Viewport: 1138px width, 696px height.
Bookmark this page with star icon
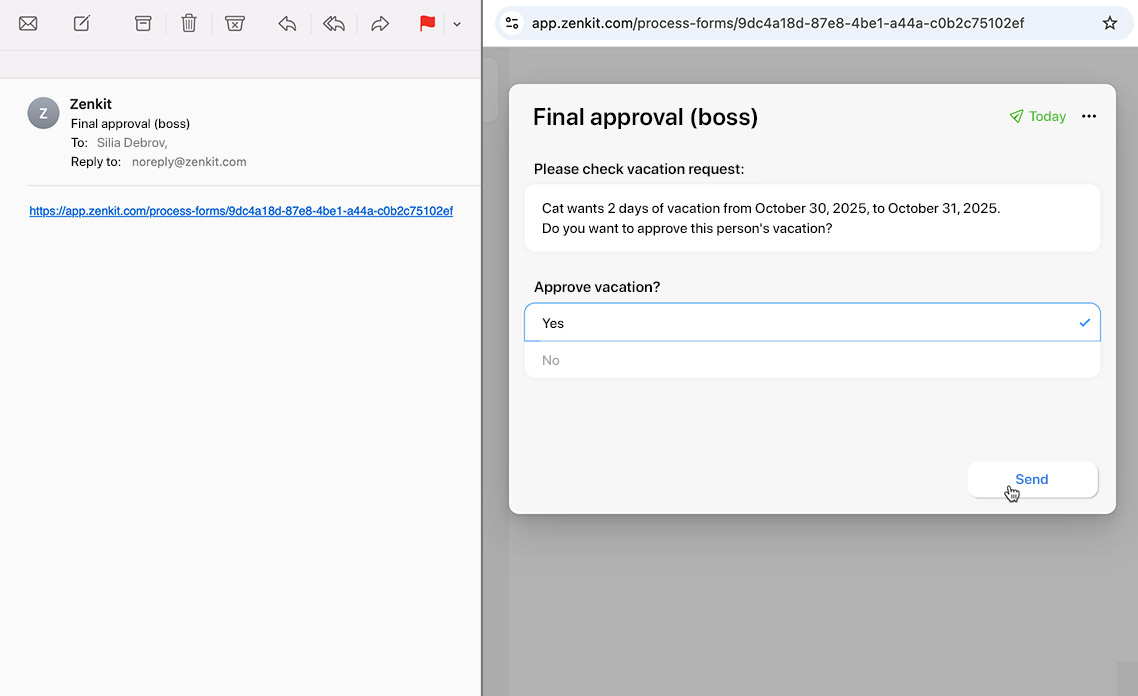(x=1109, y=23)
